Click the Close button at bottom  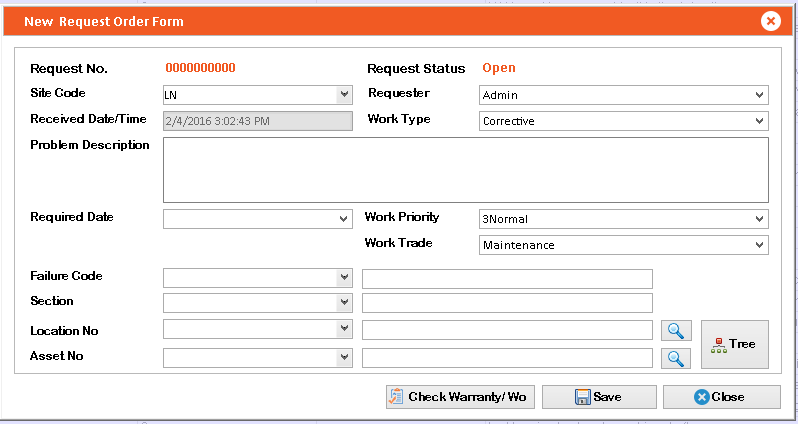click(x=721, y=397)
